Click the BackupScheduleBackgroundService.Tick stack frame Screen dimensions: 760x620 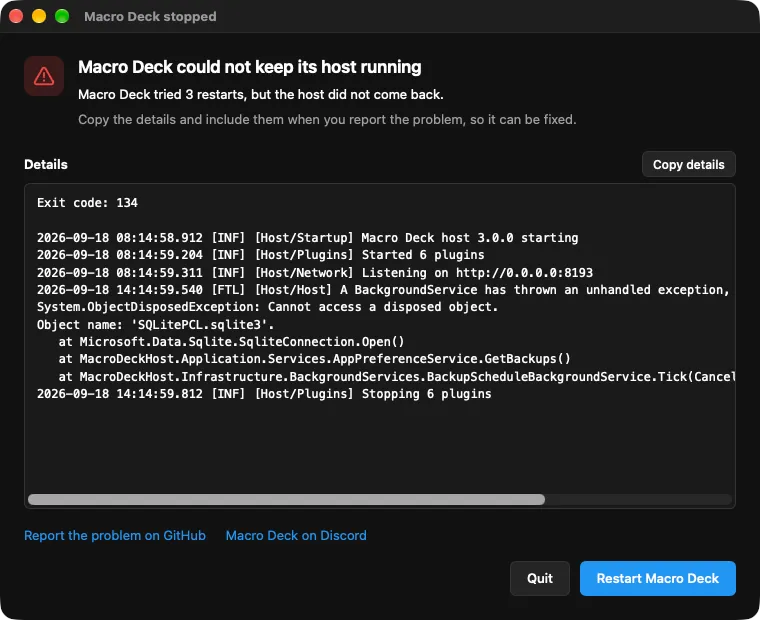[396, 377]
